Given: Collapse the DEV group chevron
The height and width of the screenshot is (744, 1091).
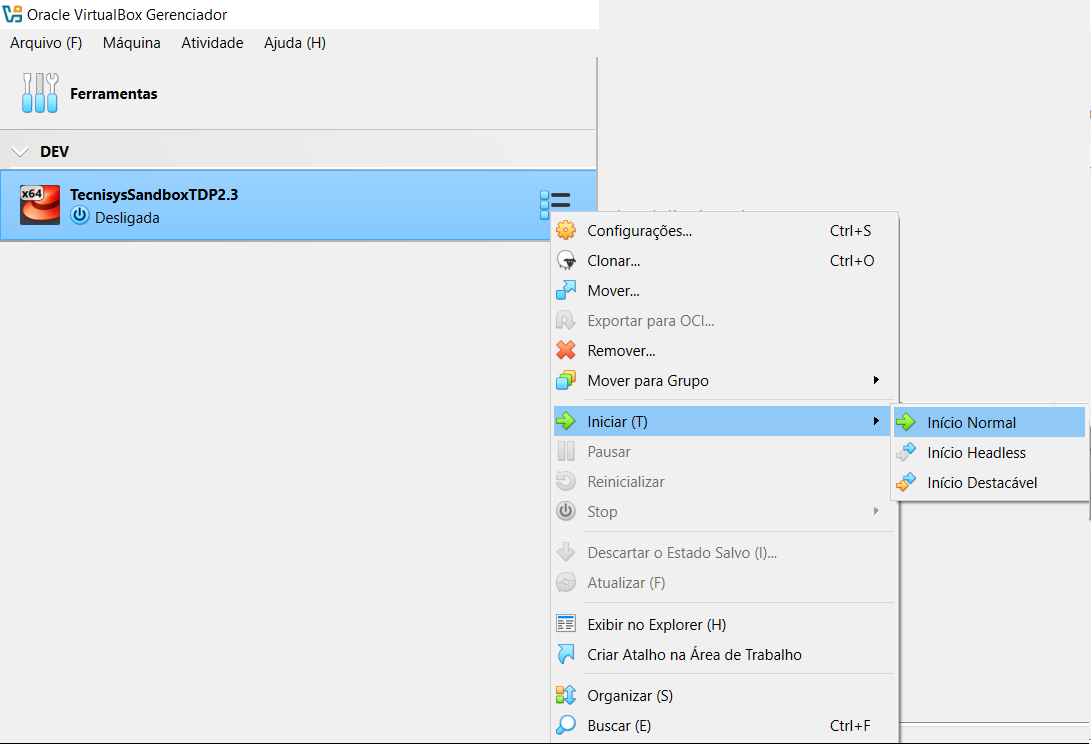Looking at the screenshot, I should pos(20,152).
